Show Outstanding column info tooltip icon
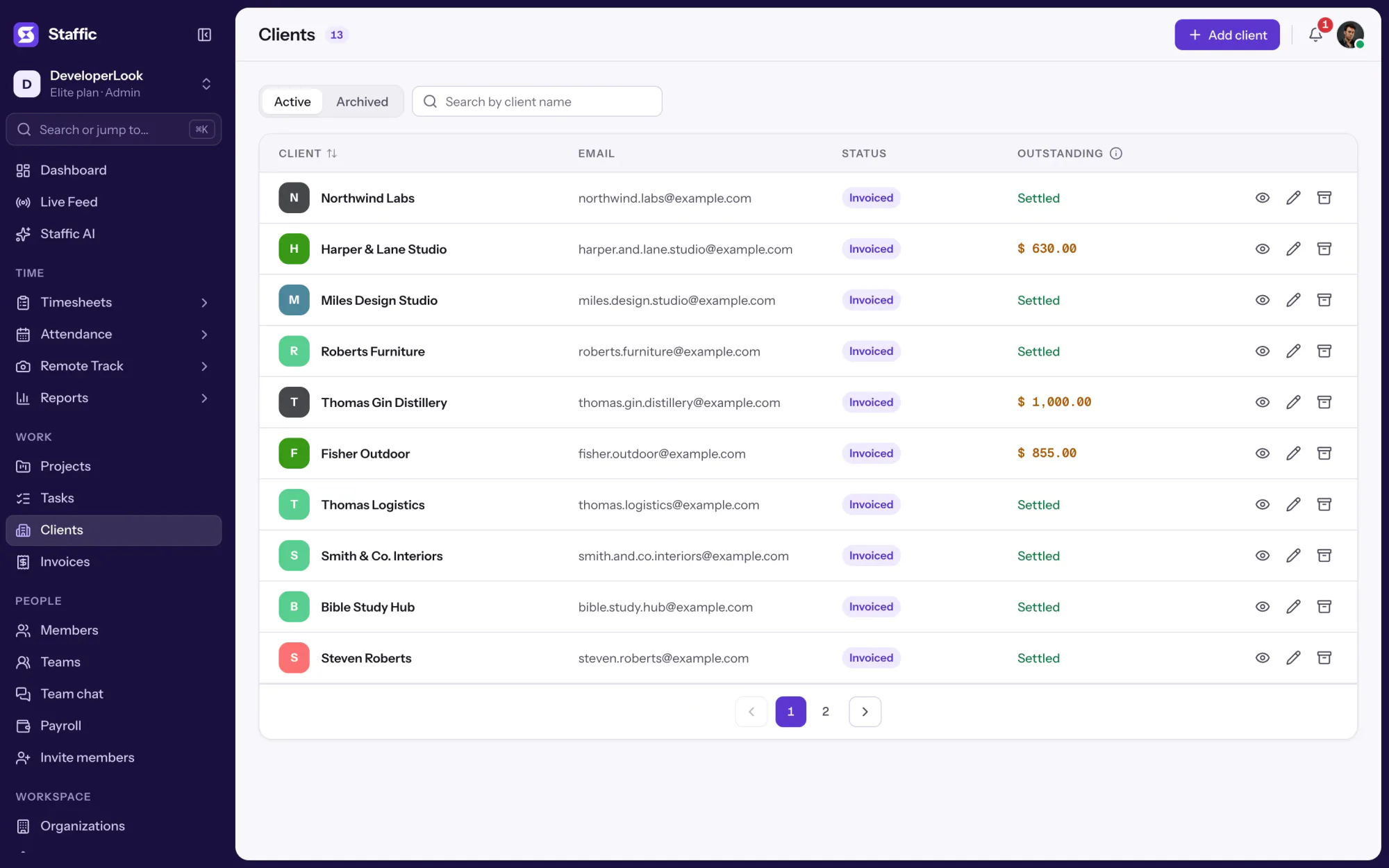The image size is (1389, 868). [x=1116, y=153]
